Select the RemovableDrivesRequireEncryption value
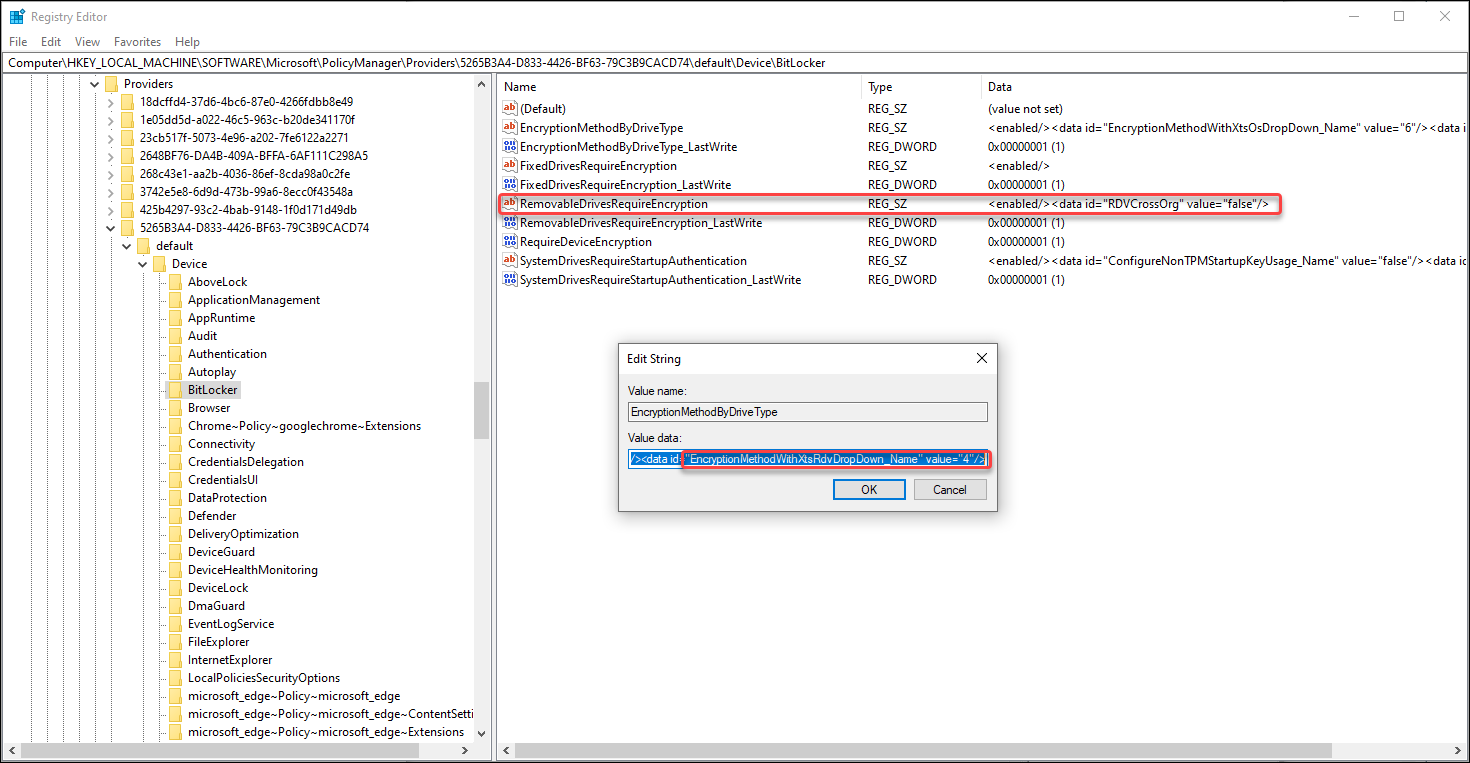 pyautogui.click(x=613, y=204)
